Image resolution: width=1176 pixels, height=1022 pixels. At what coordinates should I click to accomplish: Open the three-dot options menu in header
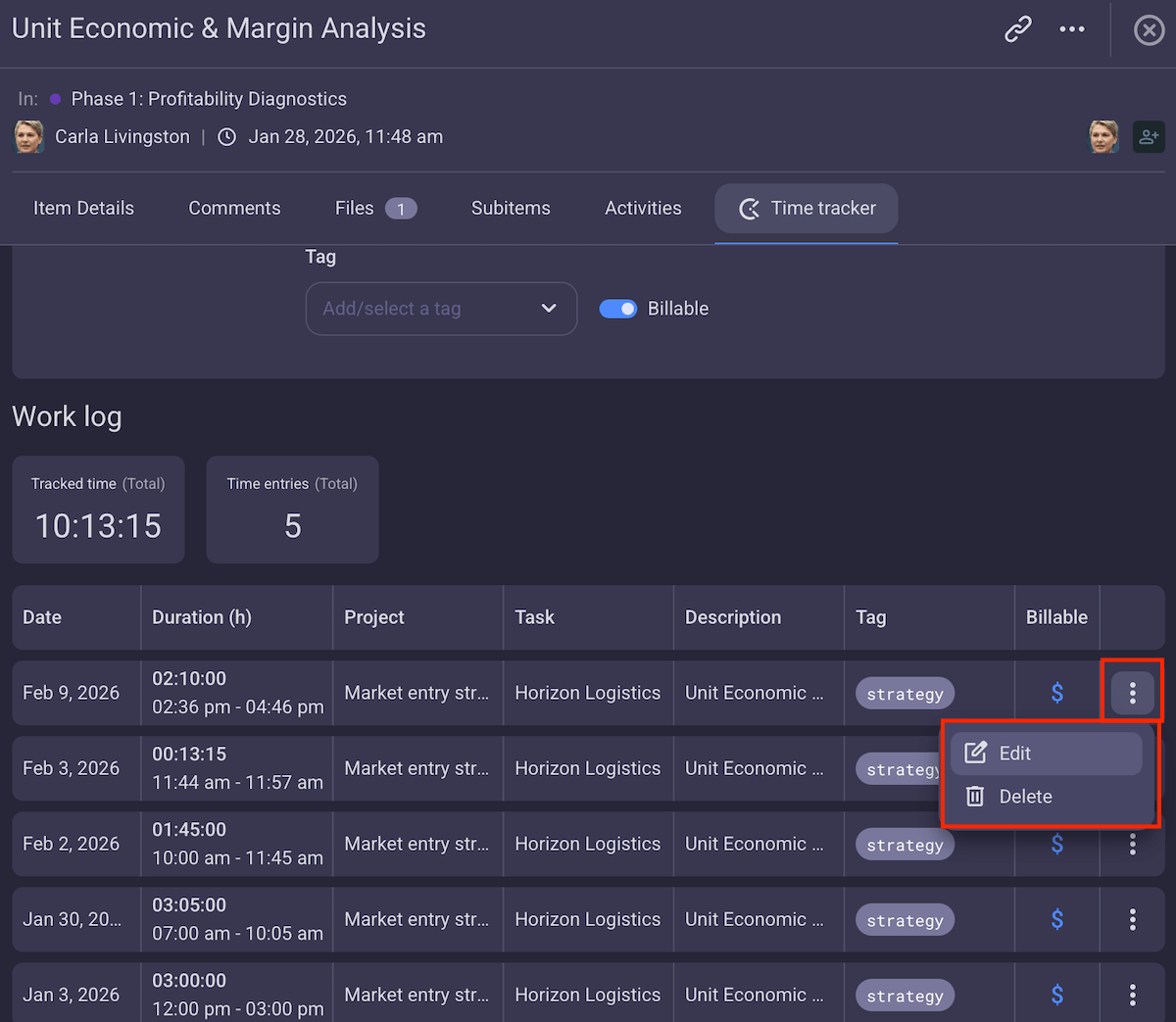[1072, 29]
